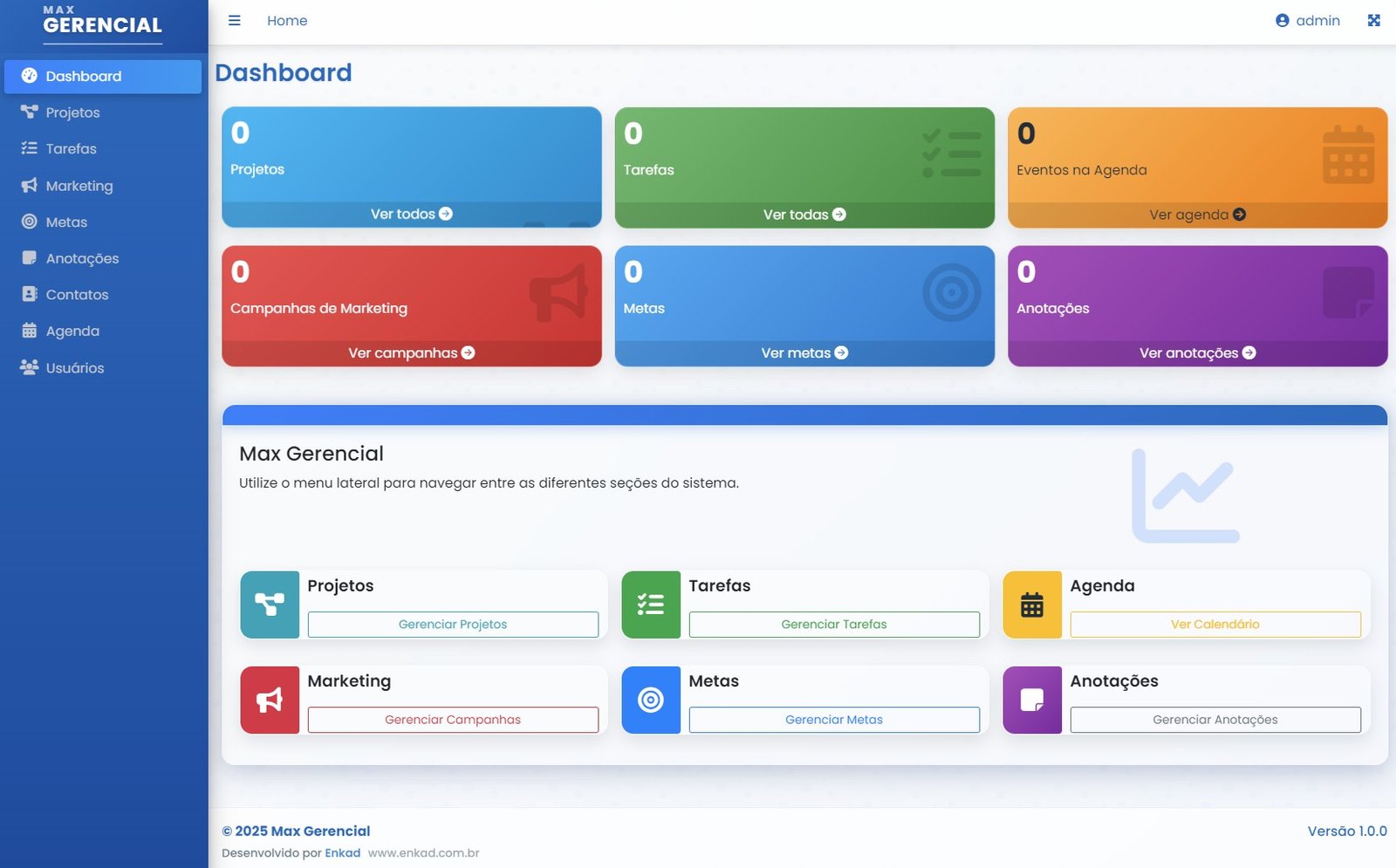
Task: Open the Enkad developer link in the footer
Action: 342,853
